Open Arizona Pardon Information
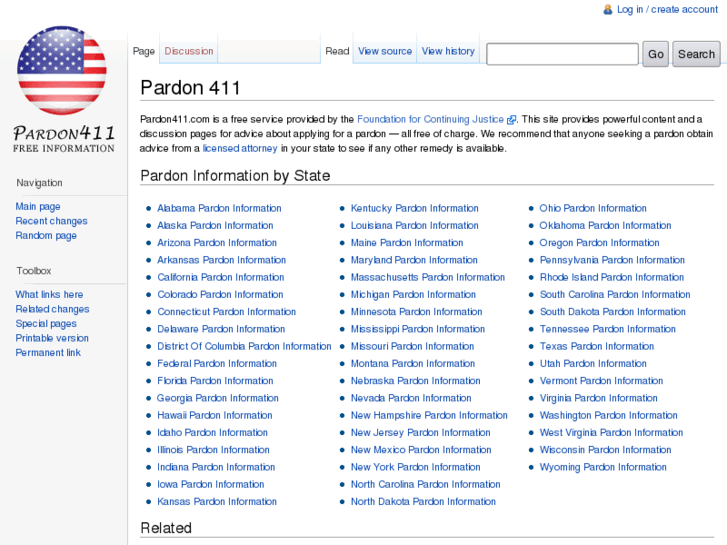 point(217,243)
